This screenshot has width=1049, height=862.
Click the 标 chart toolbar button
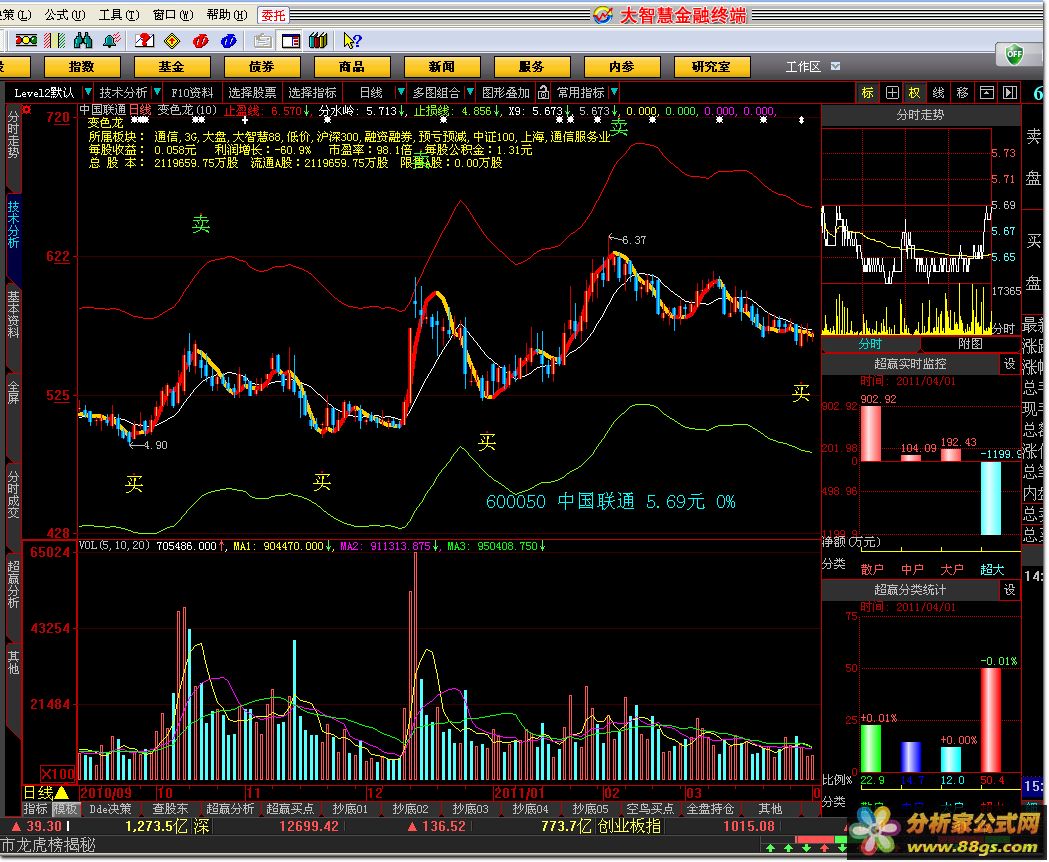[868, 92]
